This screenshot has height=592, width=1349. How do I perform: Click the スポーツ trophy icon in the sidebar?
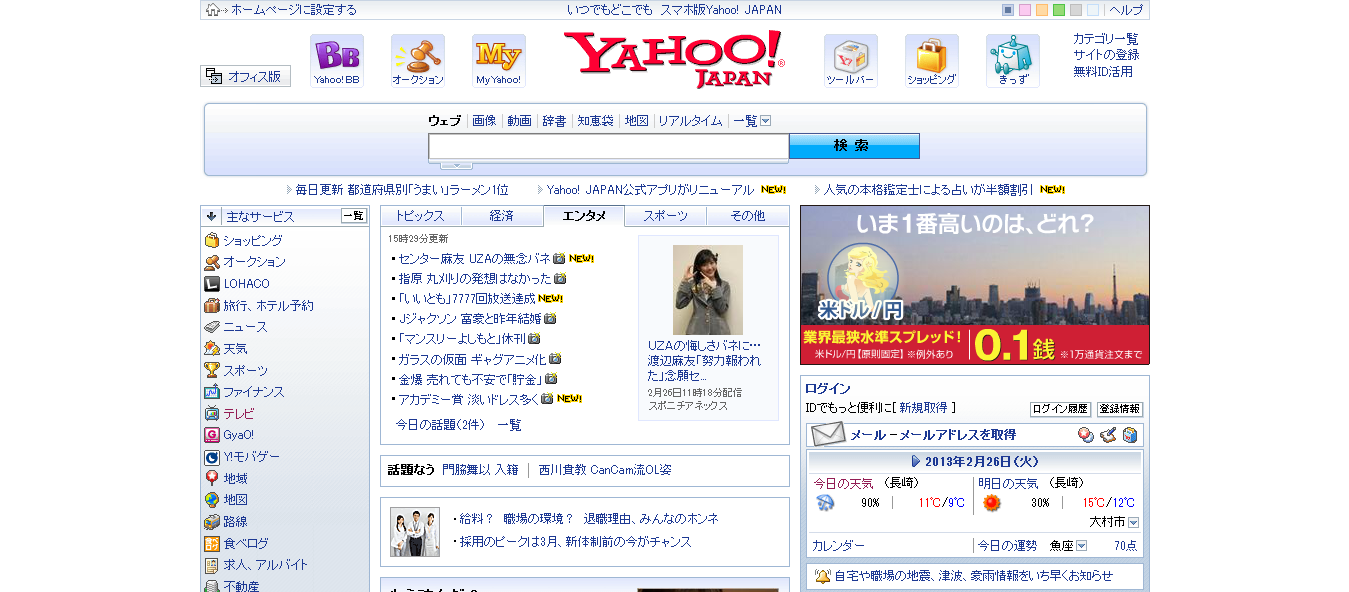(x=212, y=371)
